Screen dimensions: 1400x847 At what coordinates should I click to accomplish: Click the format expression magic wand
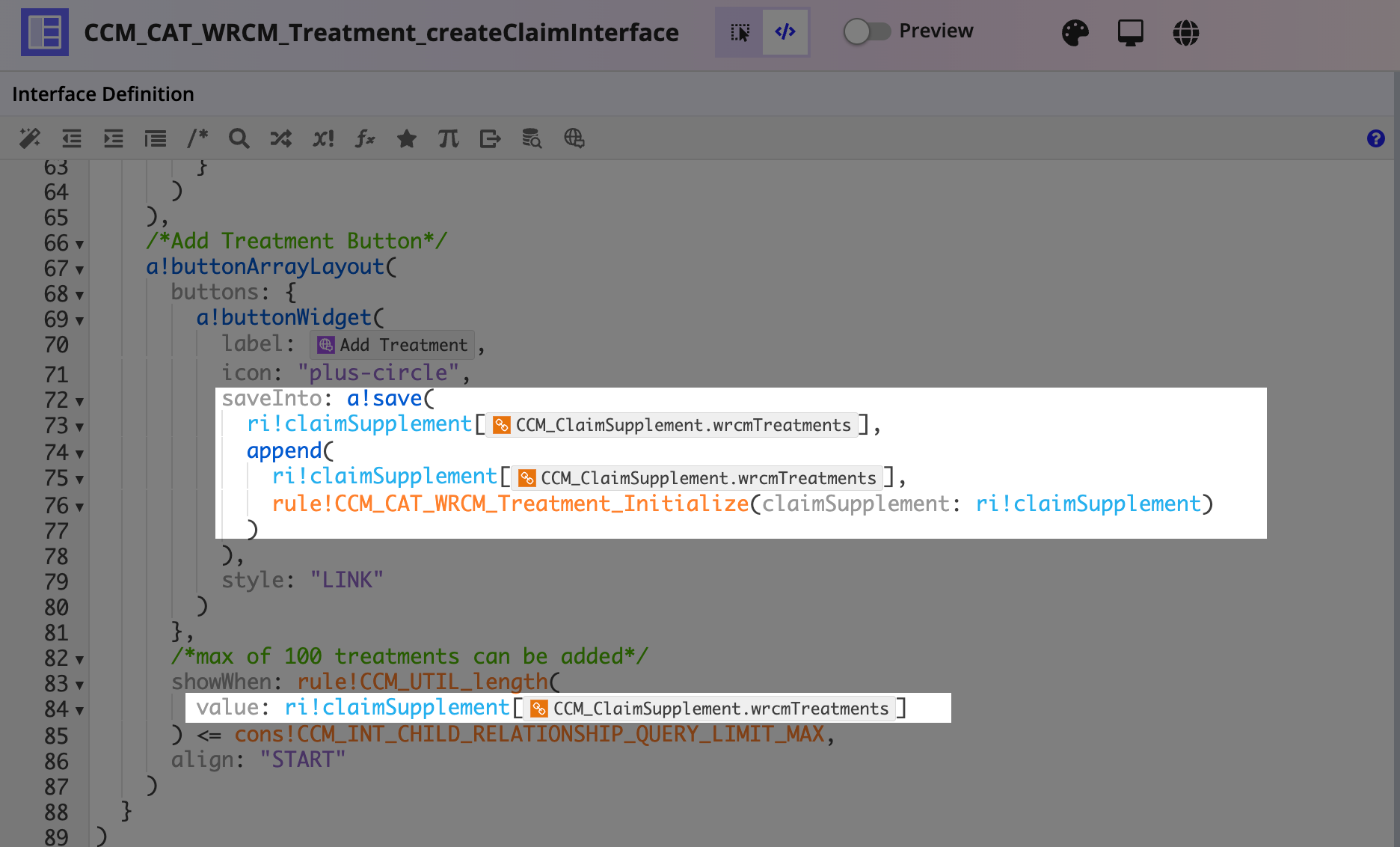tap(30, 138)
